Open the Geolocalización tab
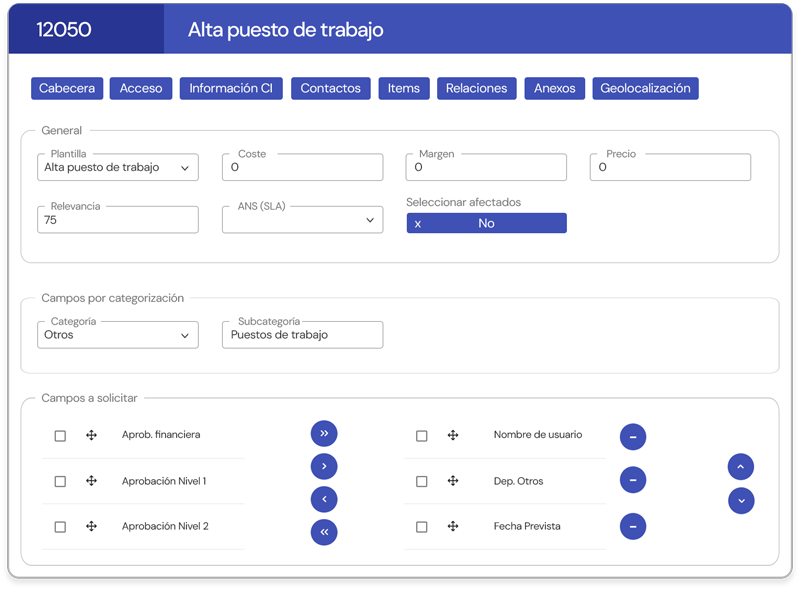 [x=645, y=88]
